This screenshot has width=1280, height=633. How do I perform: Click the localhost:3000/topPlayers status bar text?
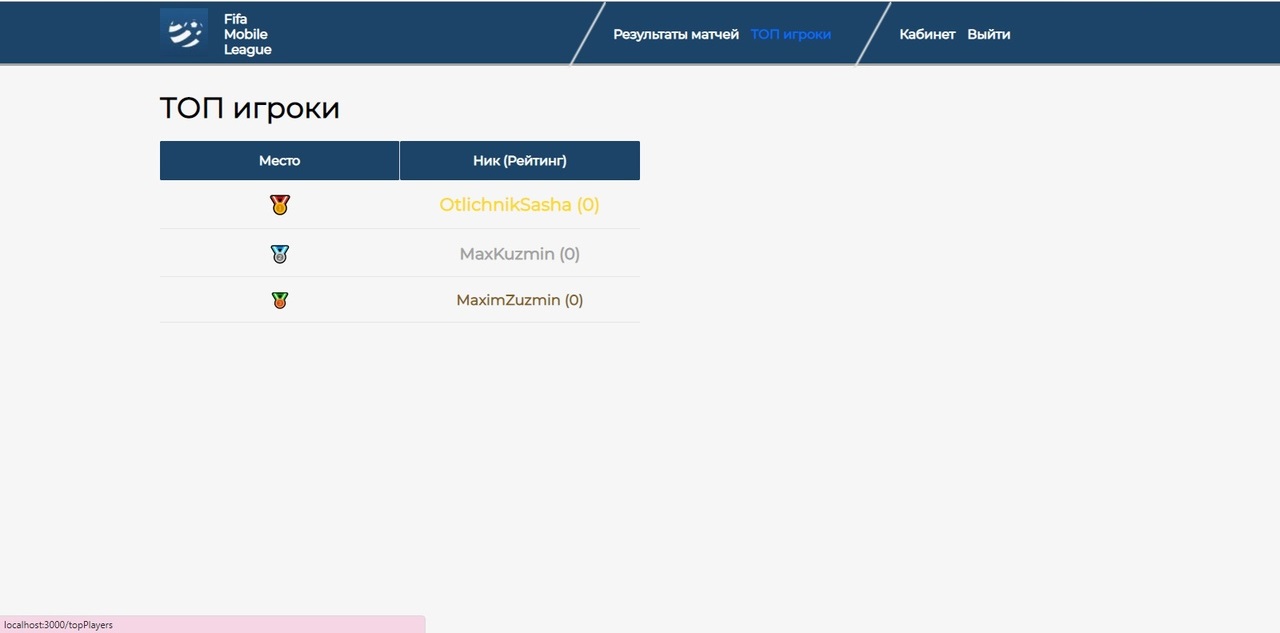point(58,625)
